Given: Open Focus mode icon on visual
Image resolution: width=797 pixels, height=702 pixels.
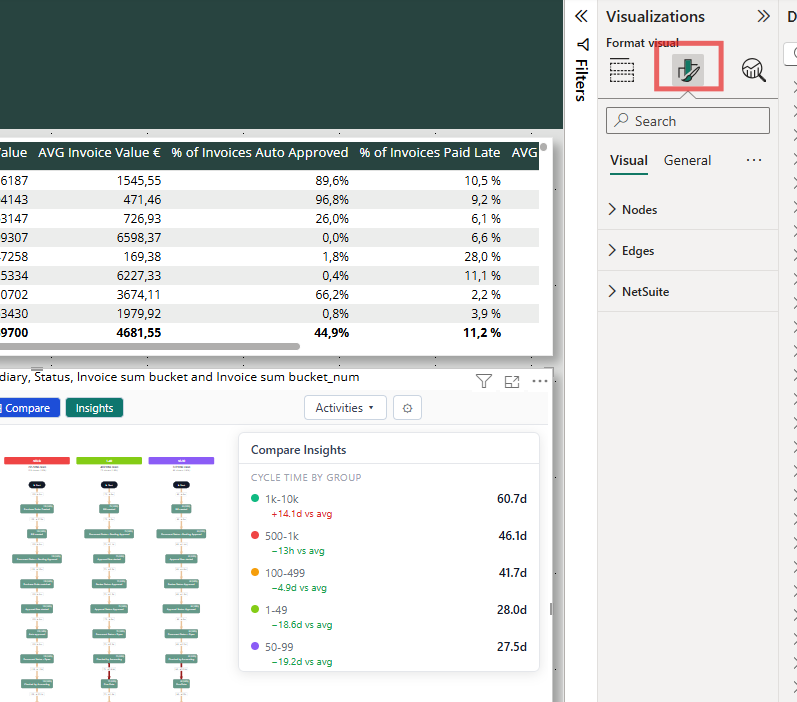Looking at the screenshot, I should (511, 381).
